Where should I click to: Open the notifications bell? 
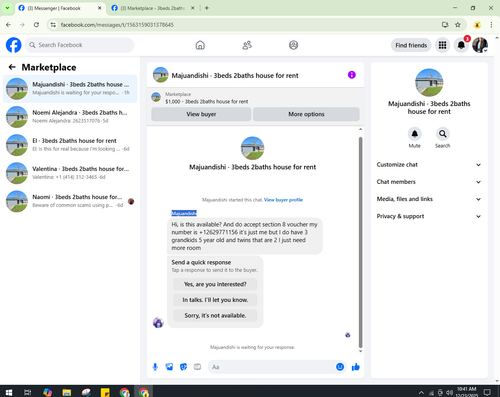click(x=461, y=45)
